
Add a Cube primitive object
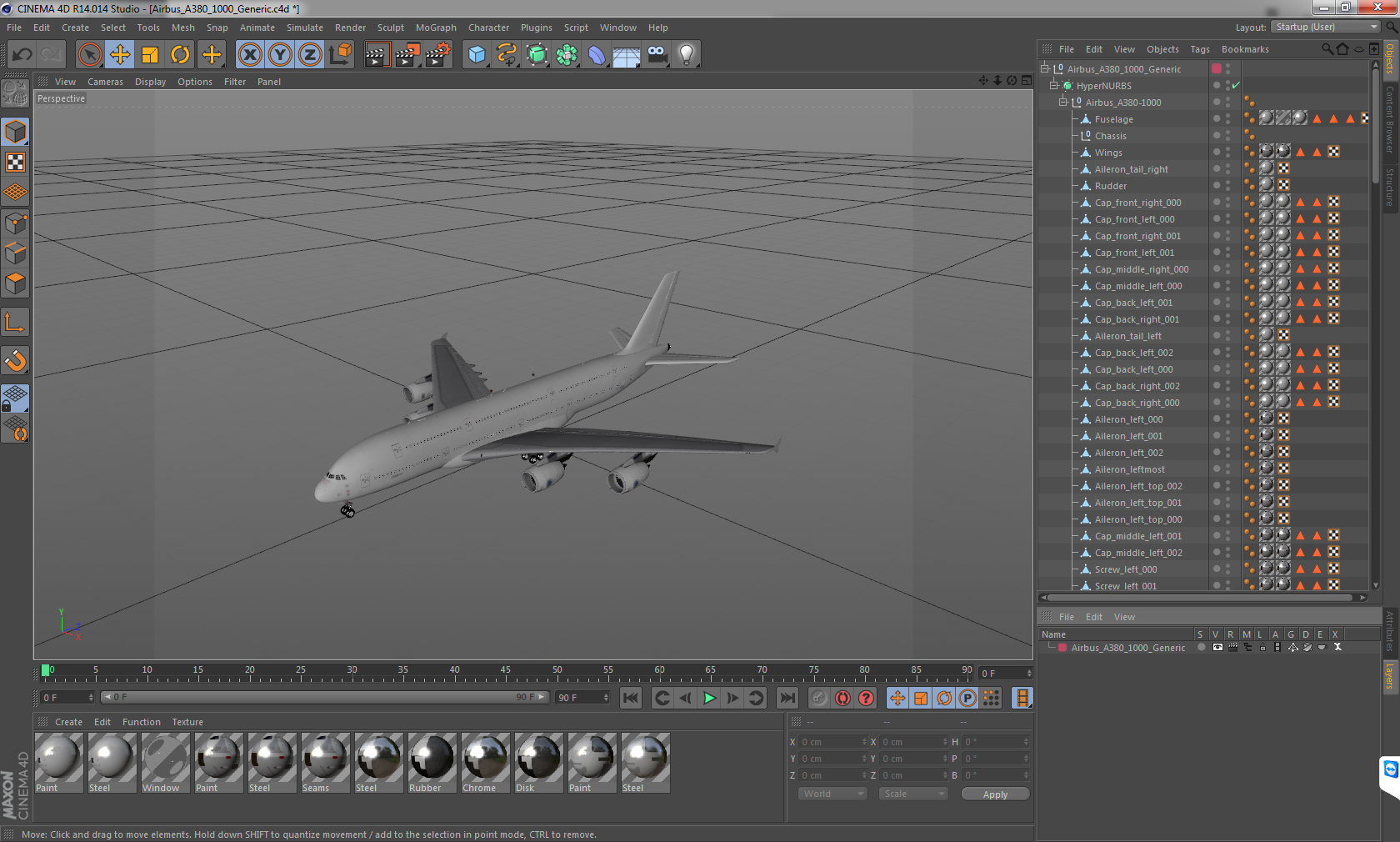tap(477, 55)
